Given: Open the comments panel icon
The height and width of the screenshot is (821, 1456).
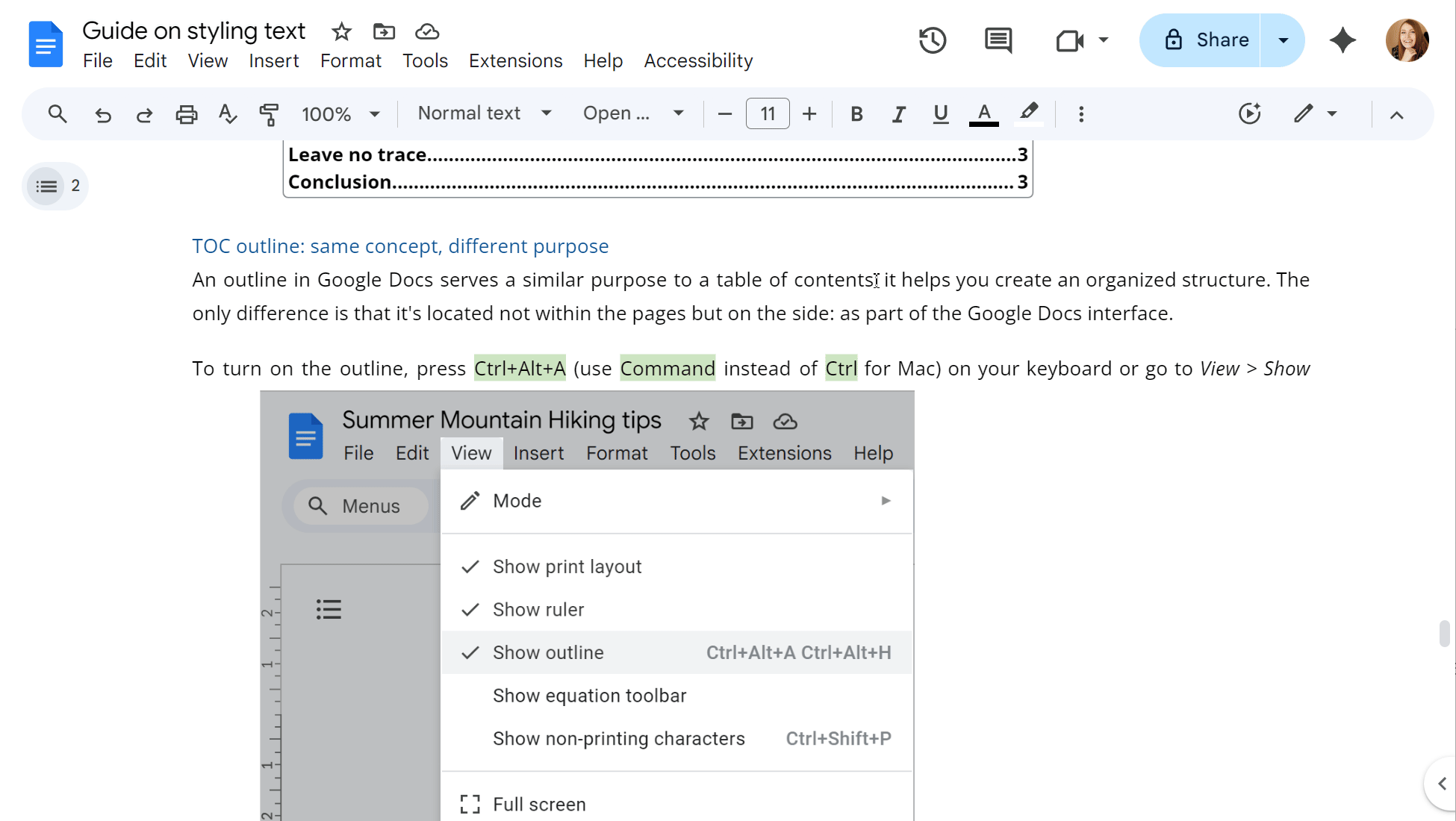Looking at the screenshot, I should click(x=998, y=40).
